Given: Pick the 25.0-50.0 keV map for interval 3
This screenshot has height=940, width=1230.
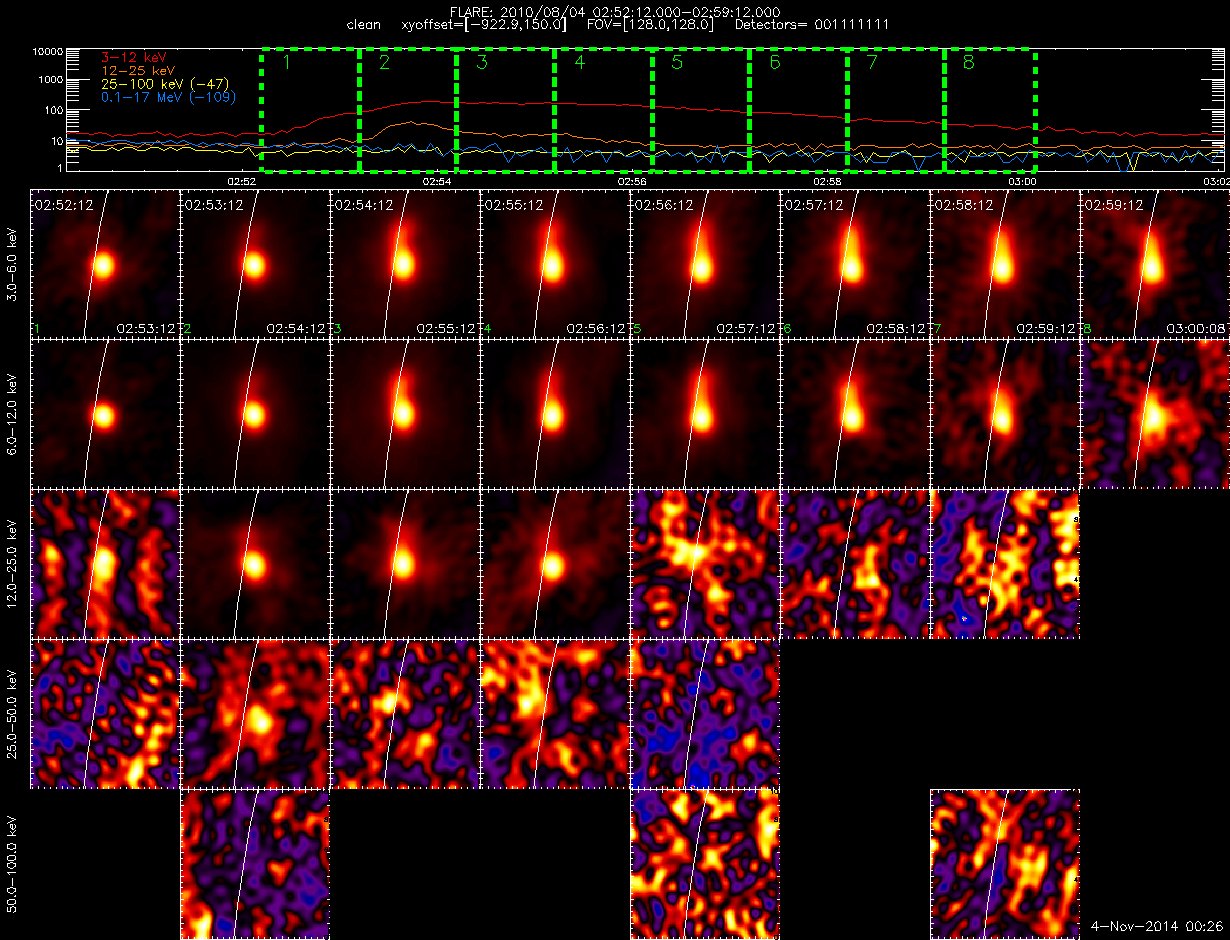Looking at the screenshot, I should (x=405, y=714).
